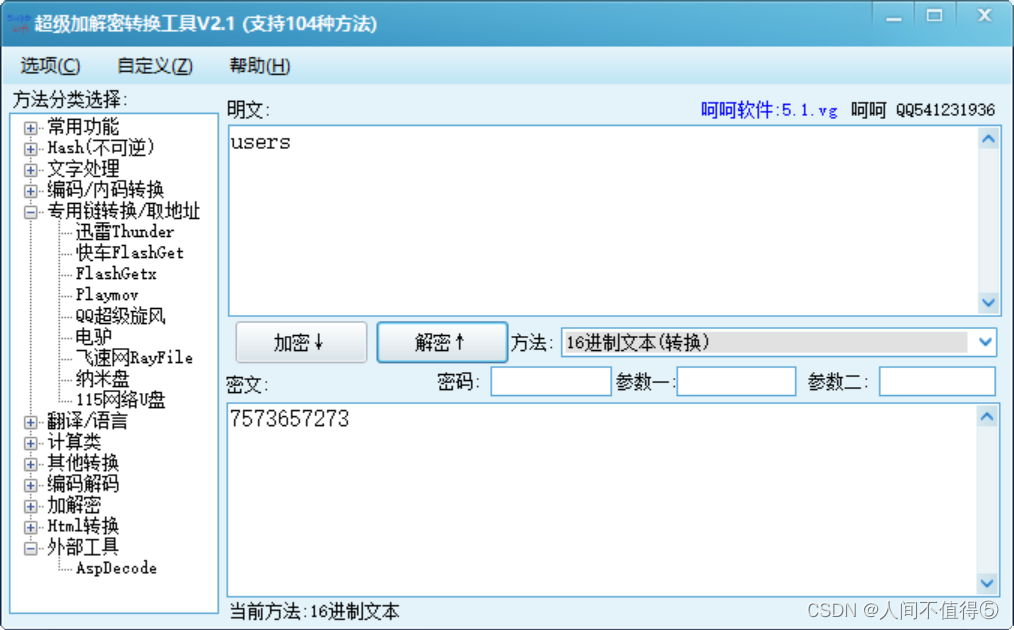
Task: Expand the 编码解码 tree node
Action: (30, 484)
